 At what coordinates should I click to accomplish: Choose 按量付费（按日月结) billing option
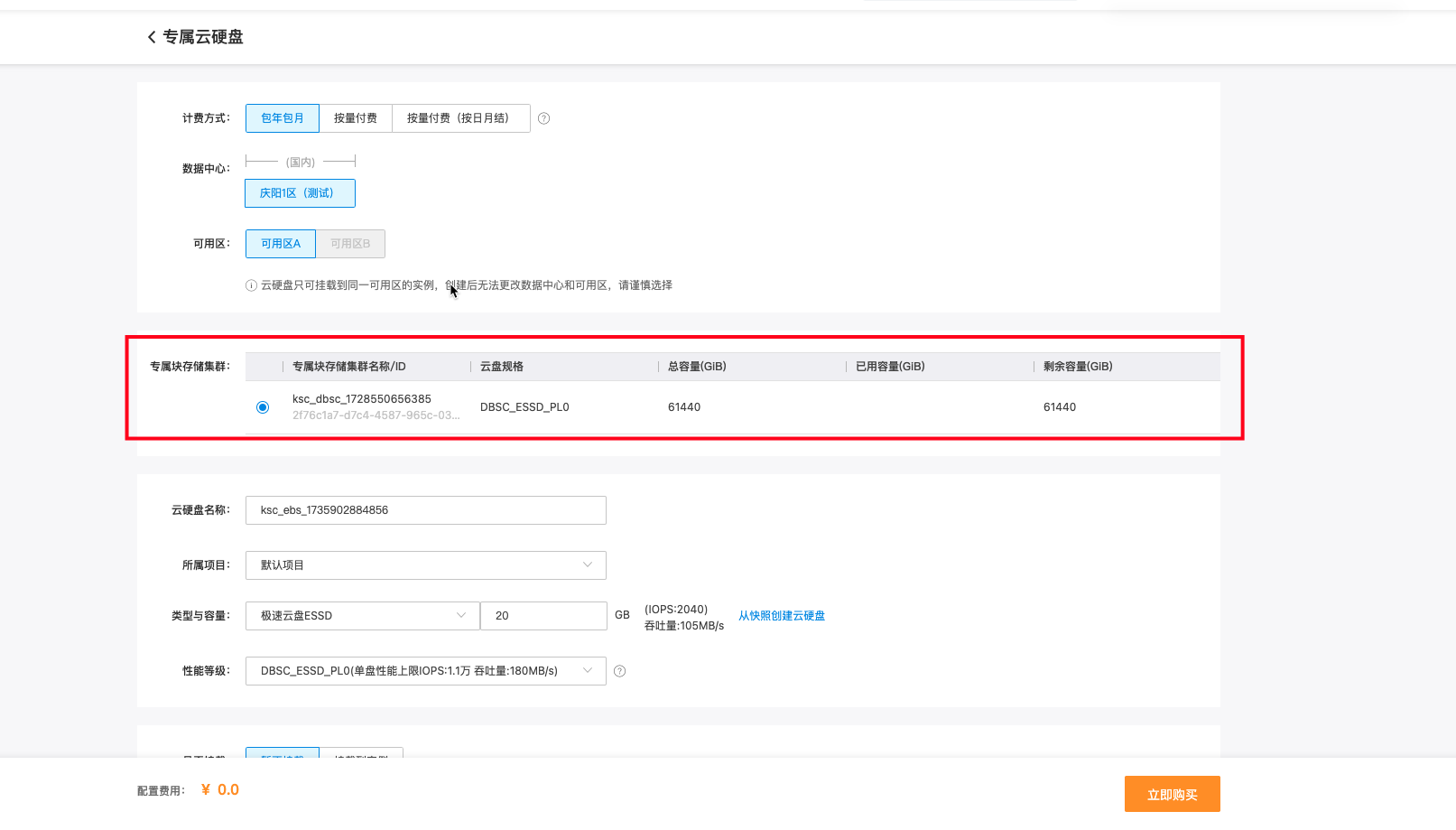(460, 118)
